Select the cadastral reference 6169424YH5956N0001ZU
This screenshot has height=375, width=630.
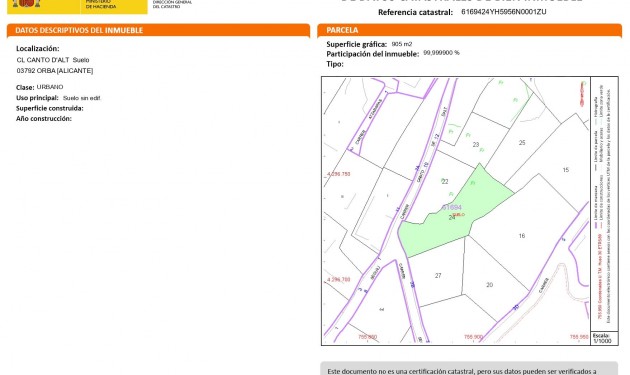tap(503, 12)
